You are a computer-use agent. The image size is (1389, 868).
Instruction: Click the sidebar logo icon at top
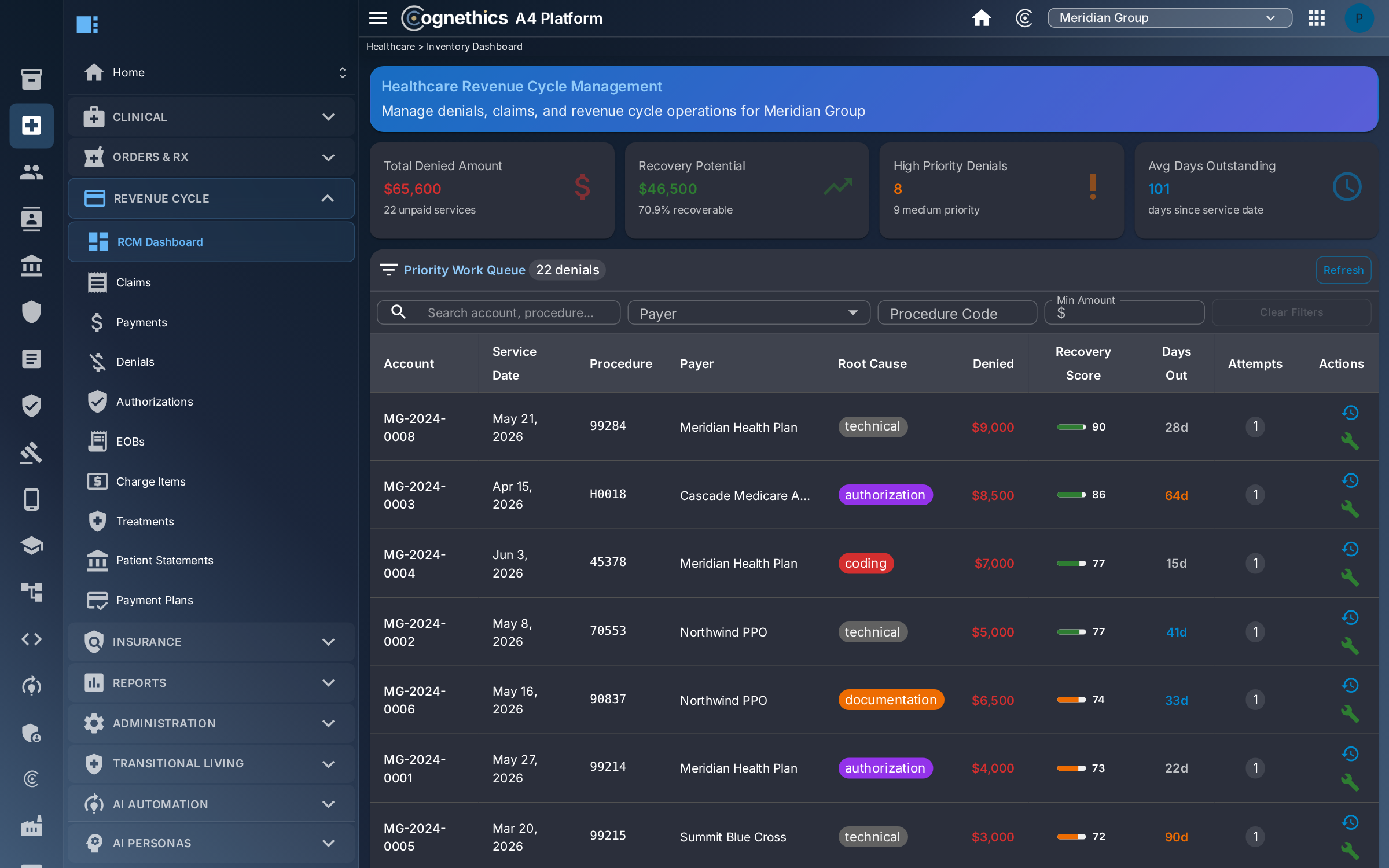[x=87, y=24]
